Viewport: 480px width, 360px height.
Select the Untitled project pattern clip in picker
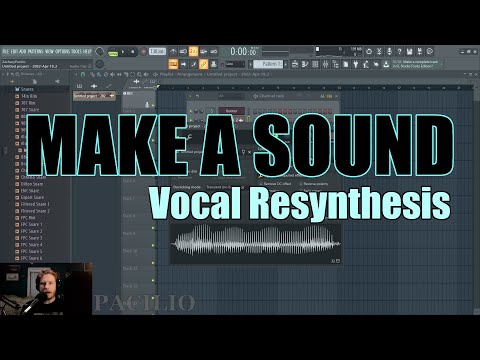(94, 96)
